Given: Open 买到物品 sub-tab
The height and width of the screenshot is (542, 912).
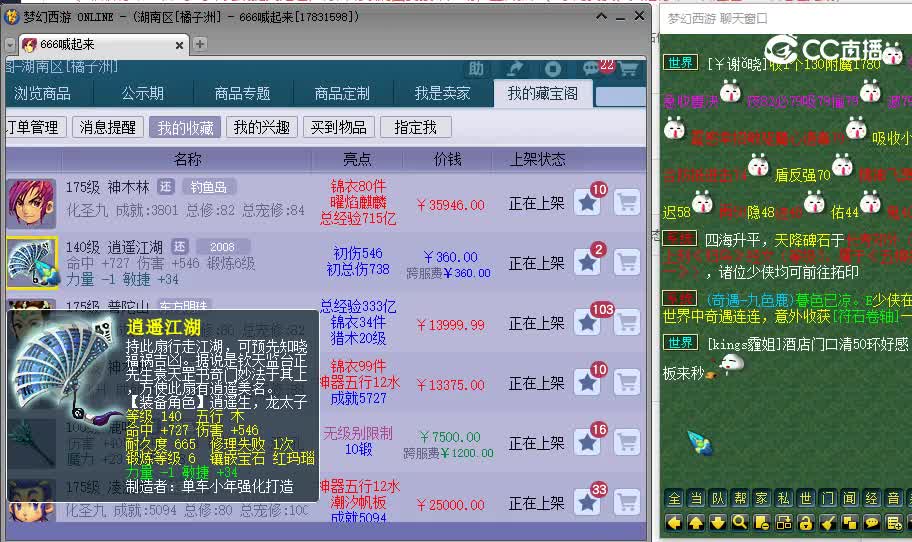Looking at the screenshot, I should [x=339, y=127].
